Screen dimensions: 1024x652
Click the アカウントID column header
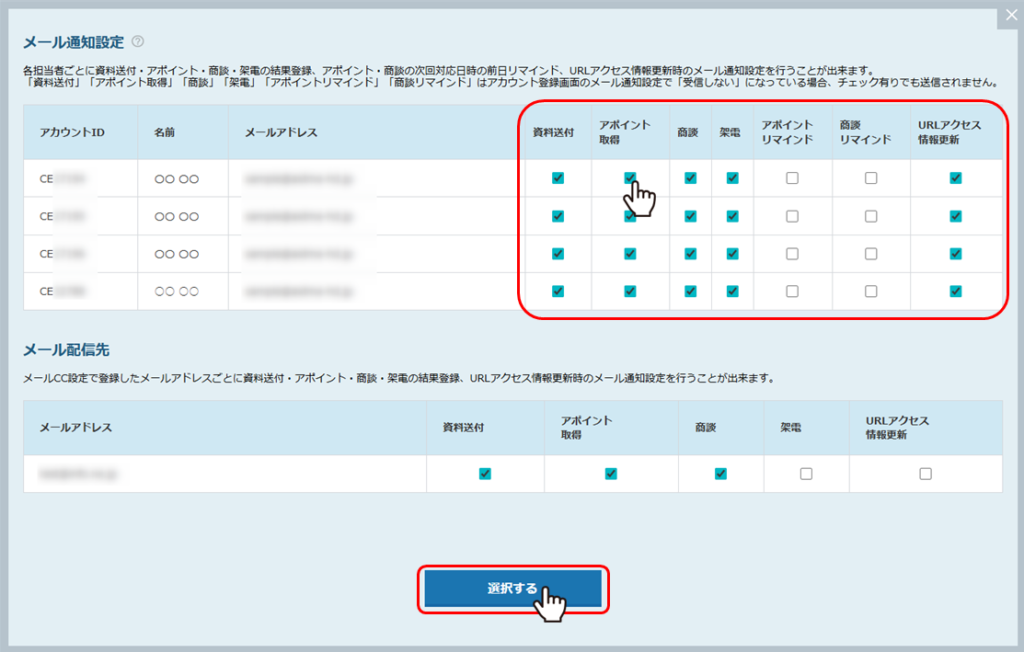point(72,133)
